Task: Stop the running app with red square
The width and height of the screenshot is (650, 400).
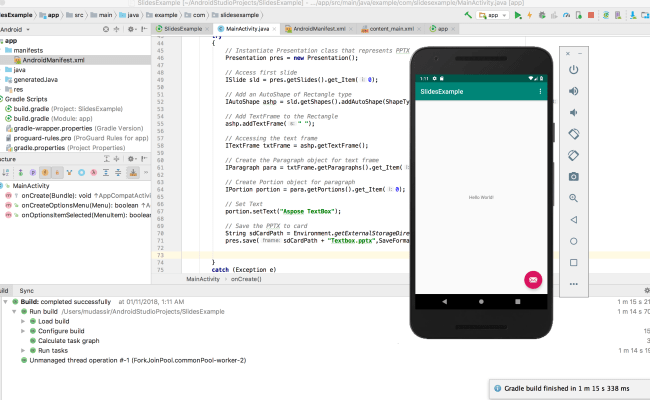Action: coord(591,15)
